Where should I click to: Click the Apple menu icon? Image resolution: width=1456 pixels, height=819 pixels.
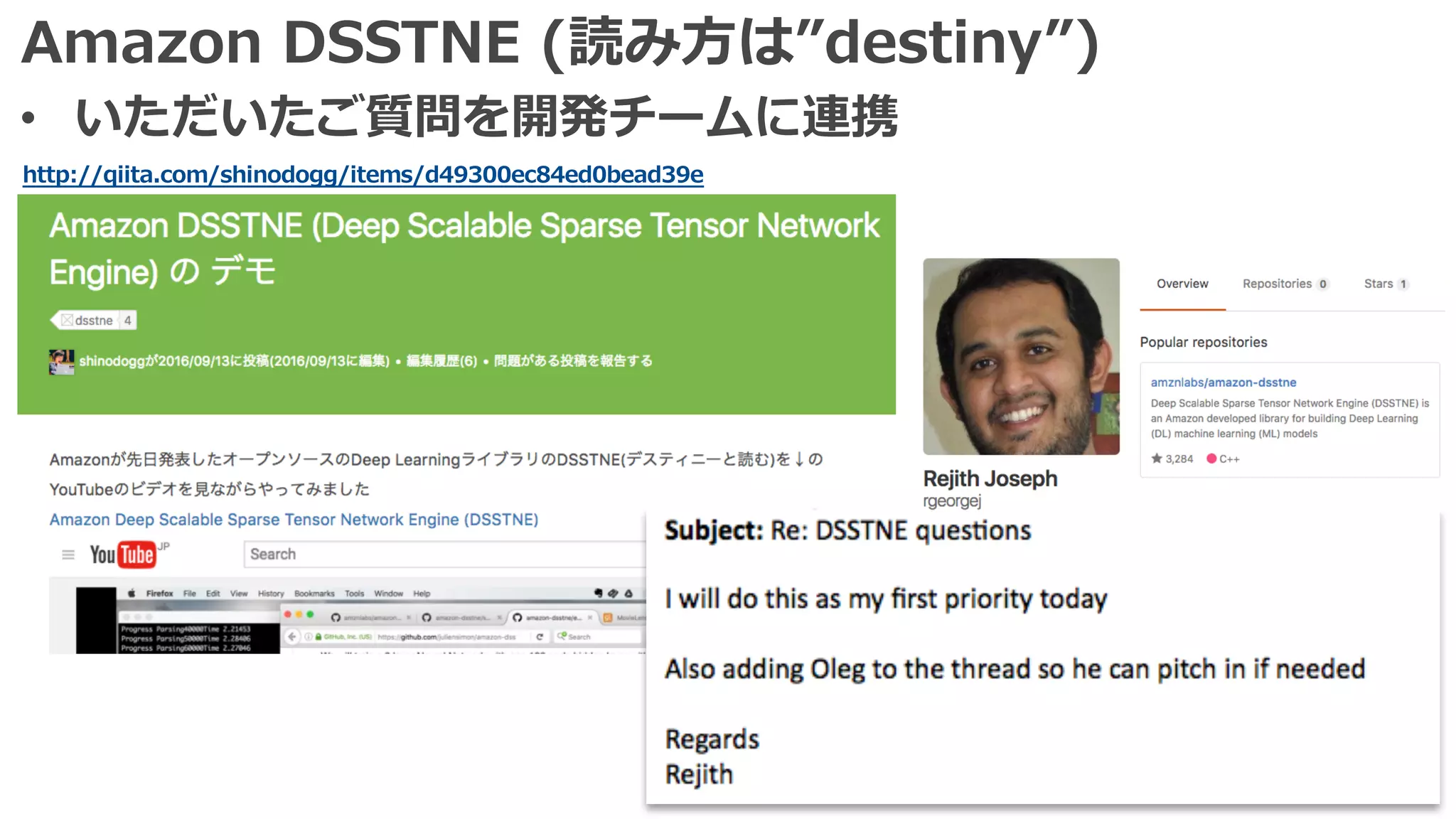pos(132,593)
